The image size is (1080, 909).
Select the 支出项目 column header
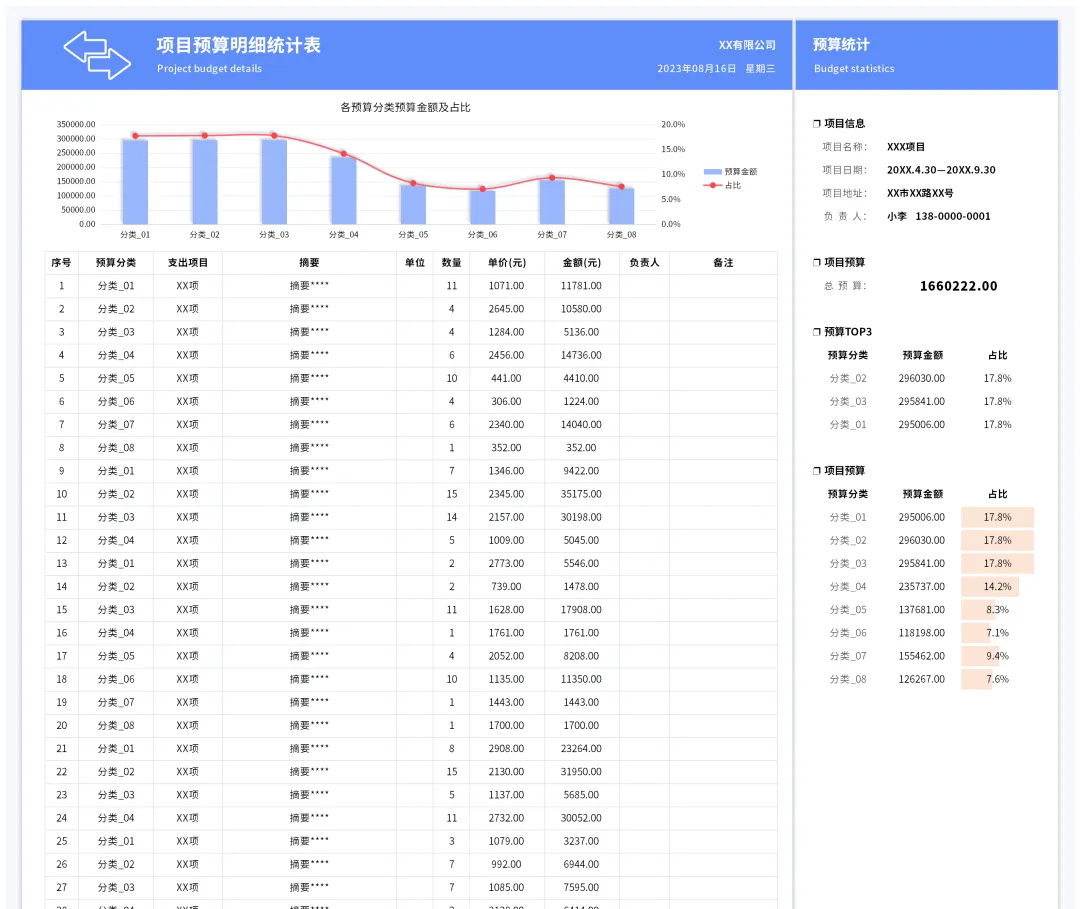click(187, 262)
